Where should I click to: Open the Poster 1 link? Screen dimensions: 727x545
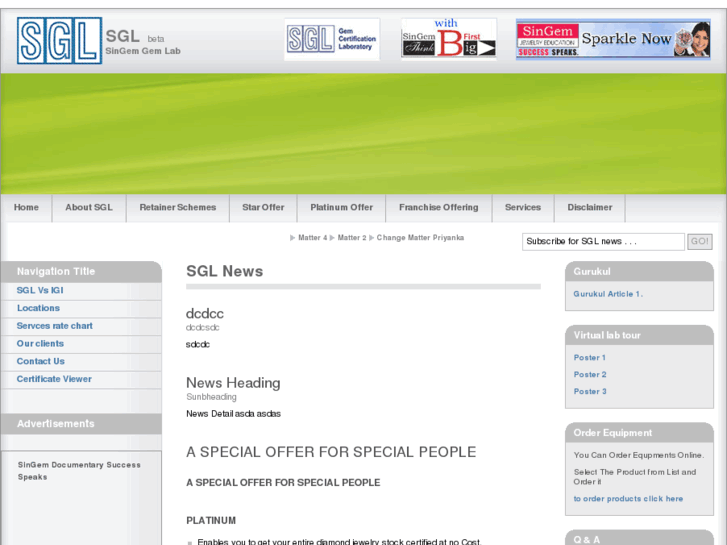click(590, 358)
